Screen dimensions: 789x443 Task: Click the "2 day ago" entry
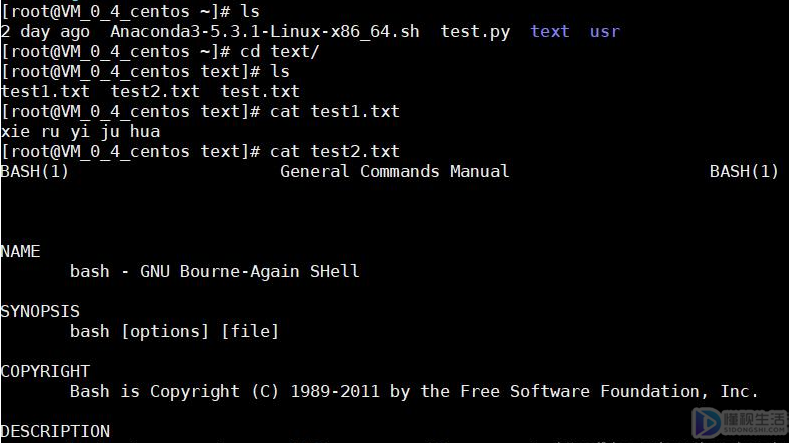tap(45, 31)
